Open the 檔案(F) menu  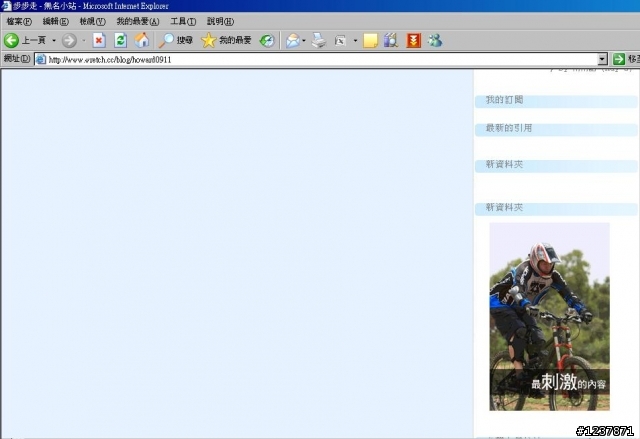[x=19, y=21]
